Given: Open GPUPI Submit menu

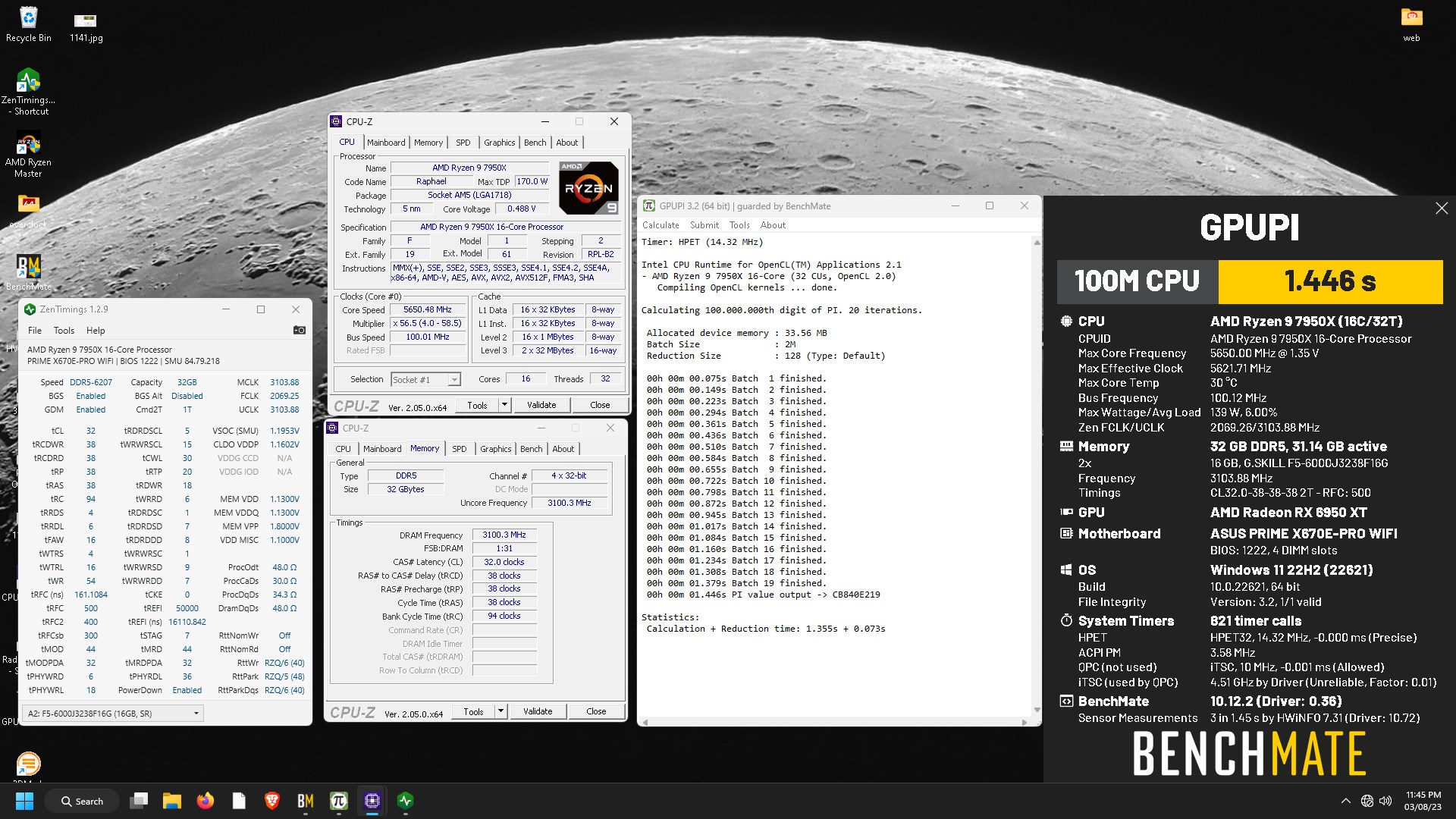Looking at the screenshot, I should [704, 225].
